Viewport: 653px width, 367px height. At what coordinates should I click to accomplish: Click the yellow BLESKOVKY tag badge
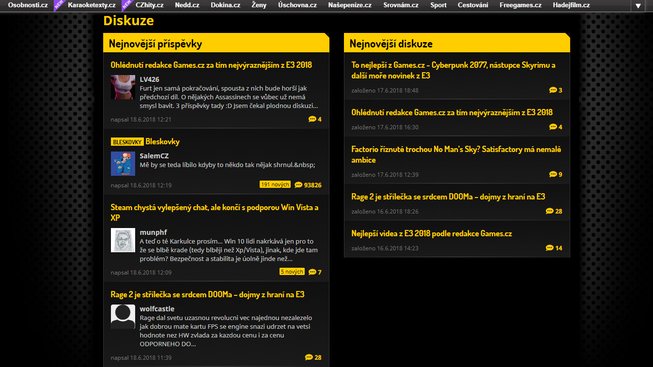[127, 142]
